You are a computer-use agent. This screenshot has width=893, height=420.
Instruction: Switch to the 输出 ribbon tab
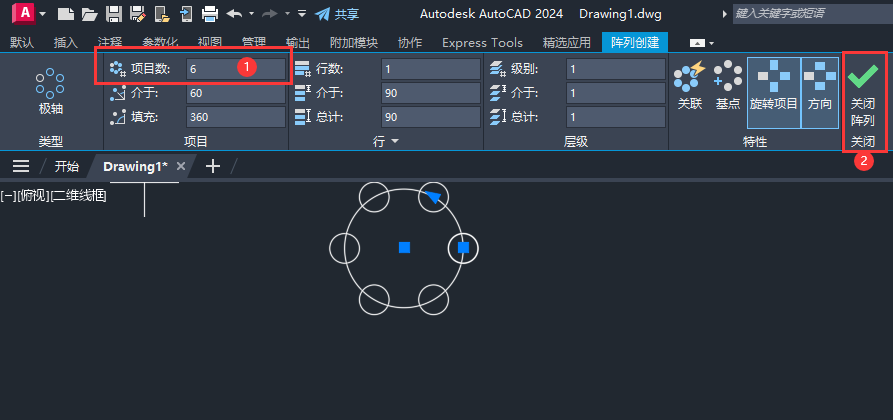(298, 42)
